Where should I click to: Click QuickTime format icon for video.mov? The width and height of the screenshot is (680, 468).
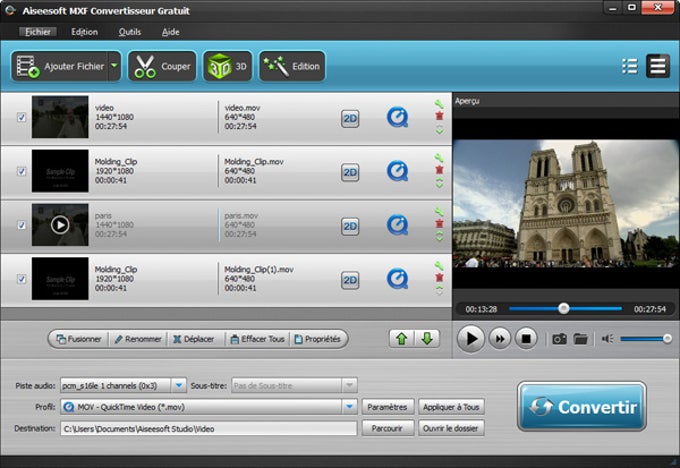click(398, 117)
